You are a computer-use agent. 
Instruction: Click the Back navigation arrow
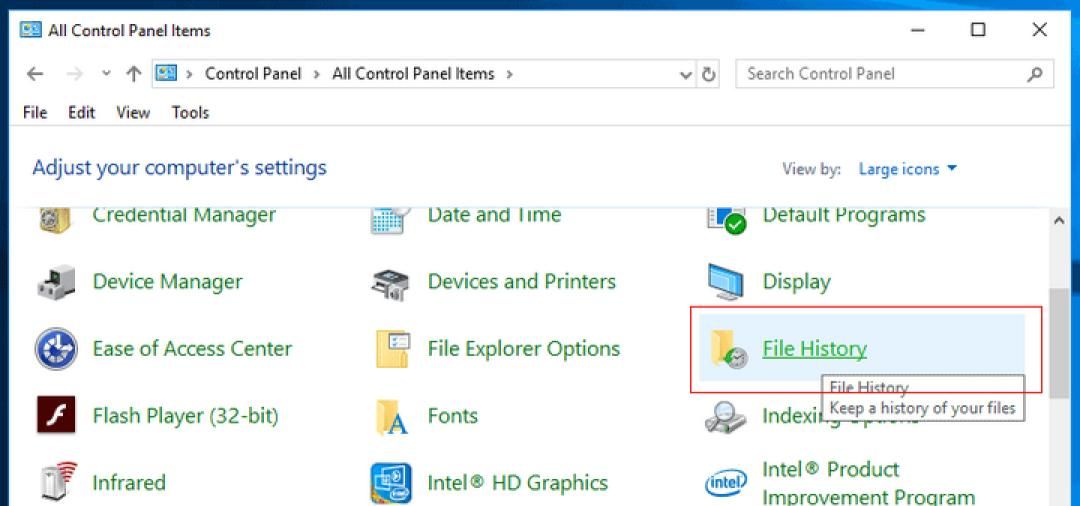pos(35,74)
